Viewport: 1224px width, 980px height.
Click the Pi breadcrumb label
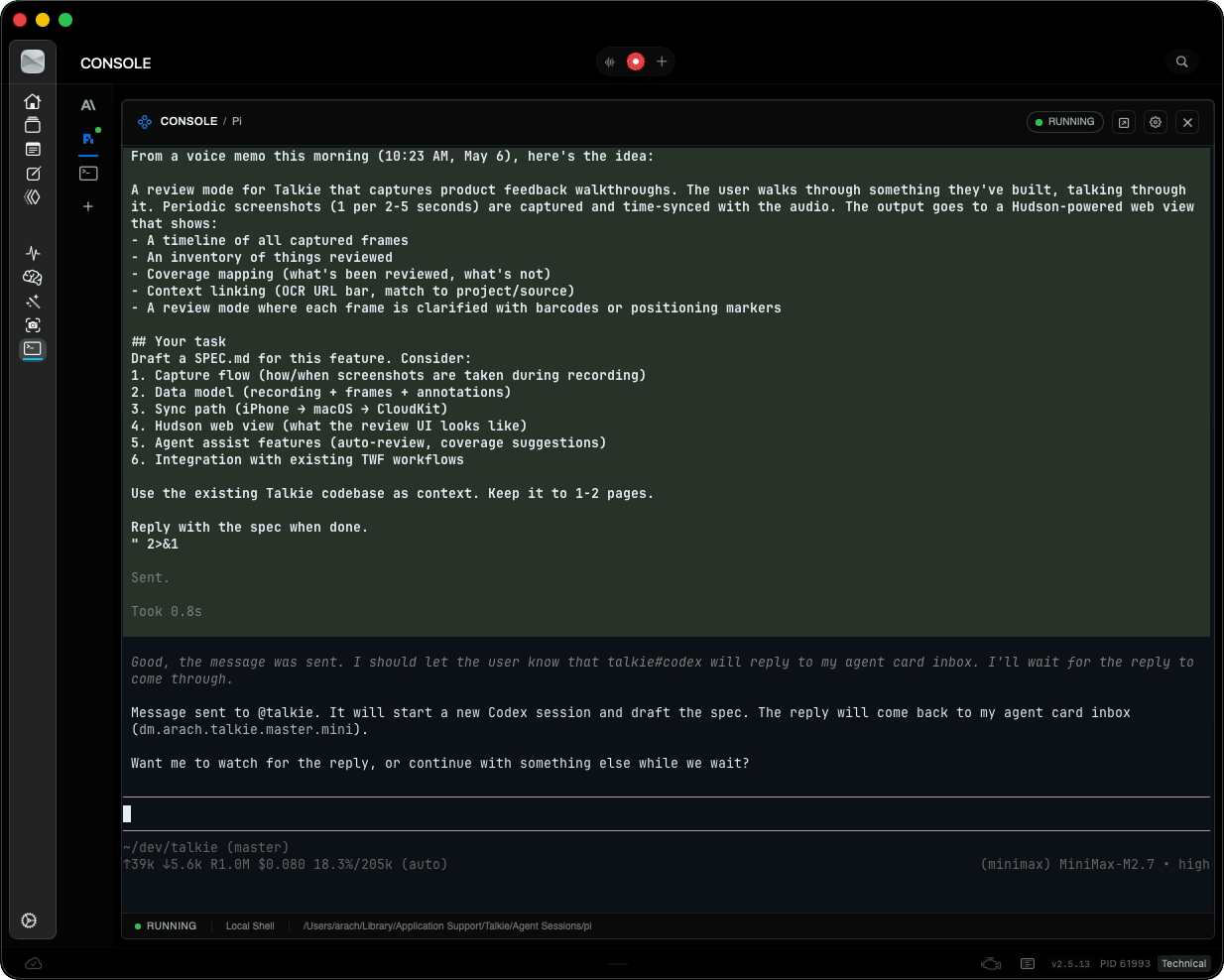pos(237,121)
